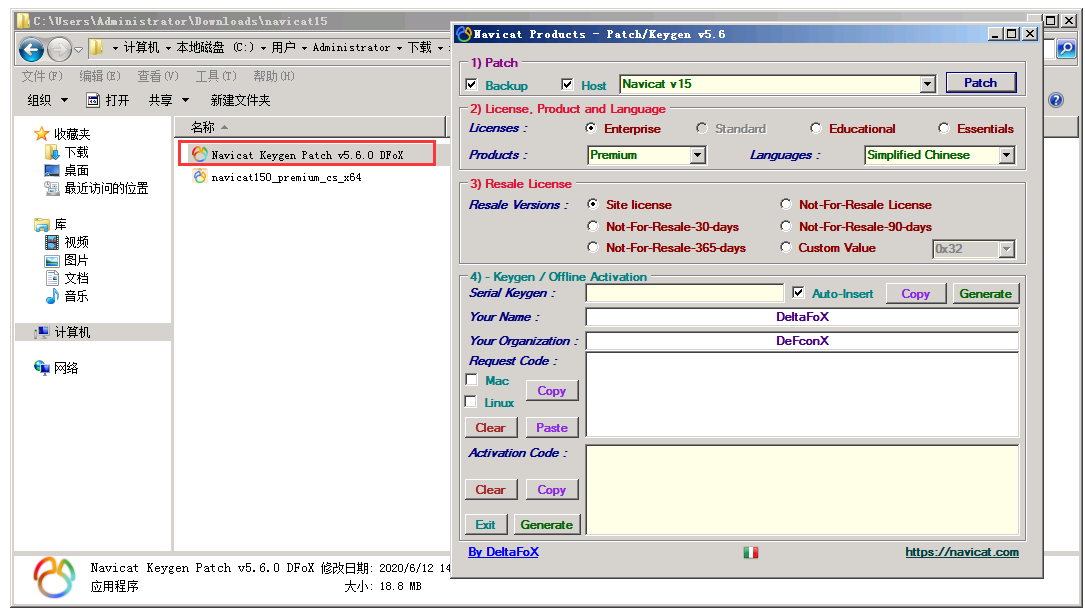The height and width of the screenshot is (611, 1085).
Task: Open the File (文件) menu
Action: click(42, 76)
